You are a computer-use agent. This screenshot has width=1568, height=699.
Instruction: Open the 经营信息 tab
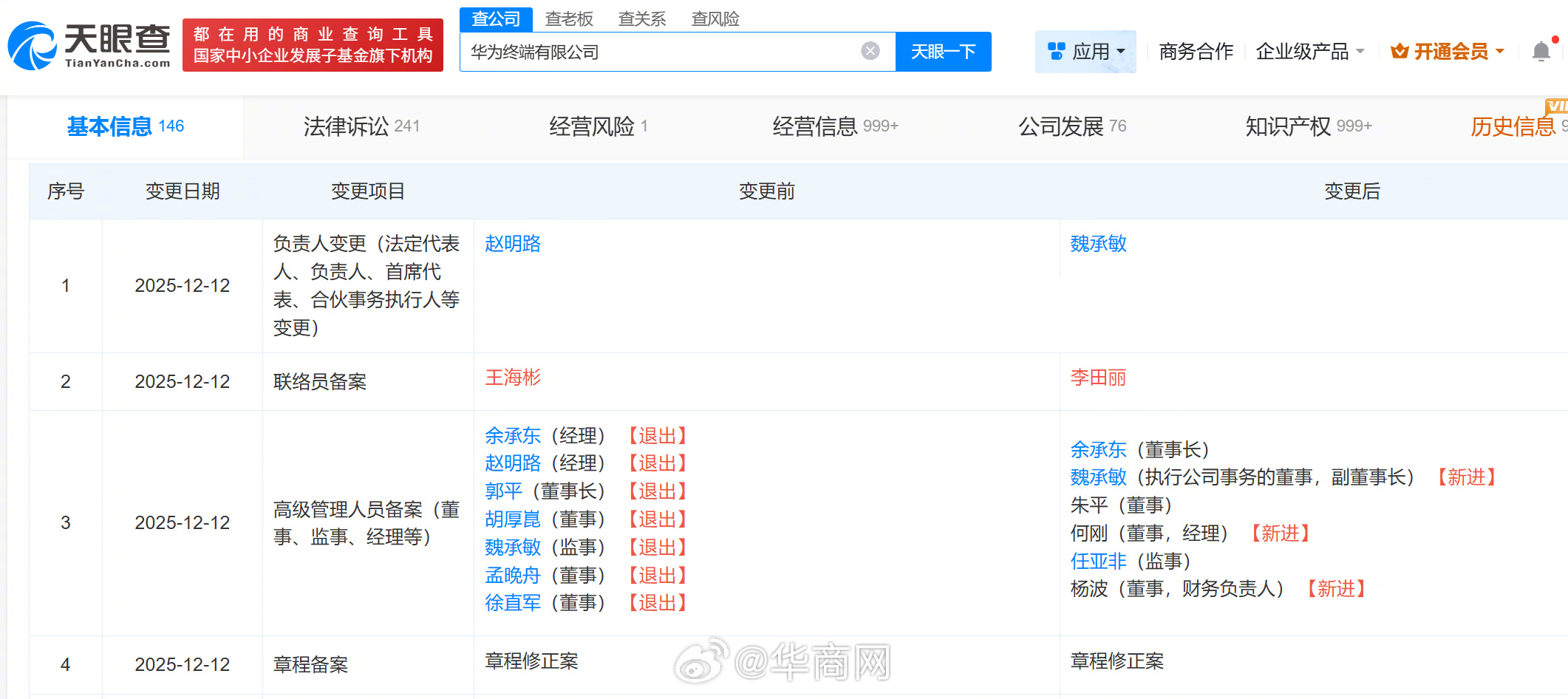[836, 126]
